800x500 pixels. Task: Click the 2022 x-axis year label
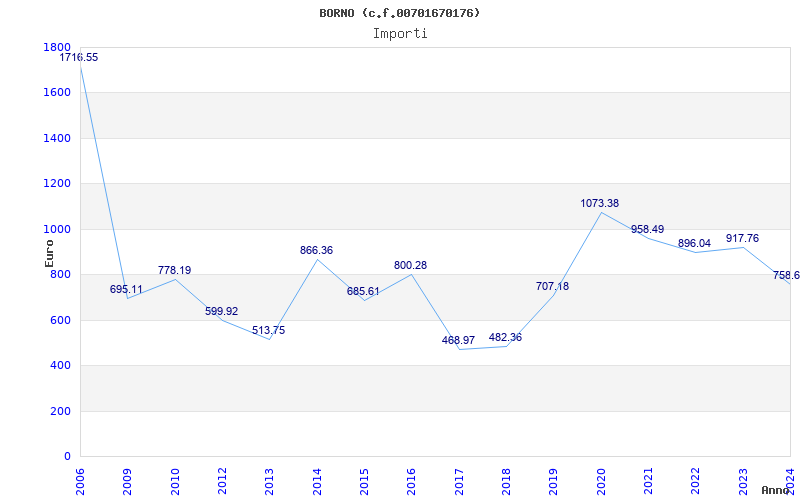click(696, 481)
